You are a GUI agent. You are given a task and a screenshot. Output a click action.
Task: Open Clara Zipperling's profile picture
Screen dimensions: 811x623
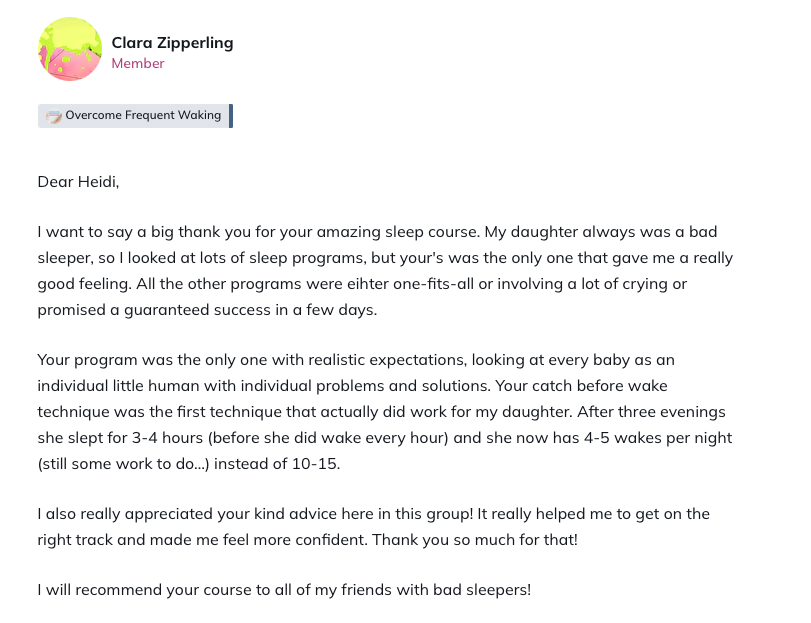(x=69, y=48)
